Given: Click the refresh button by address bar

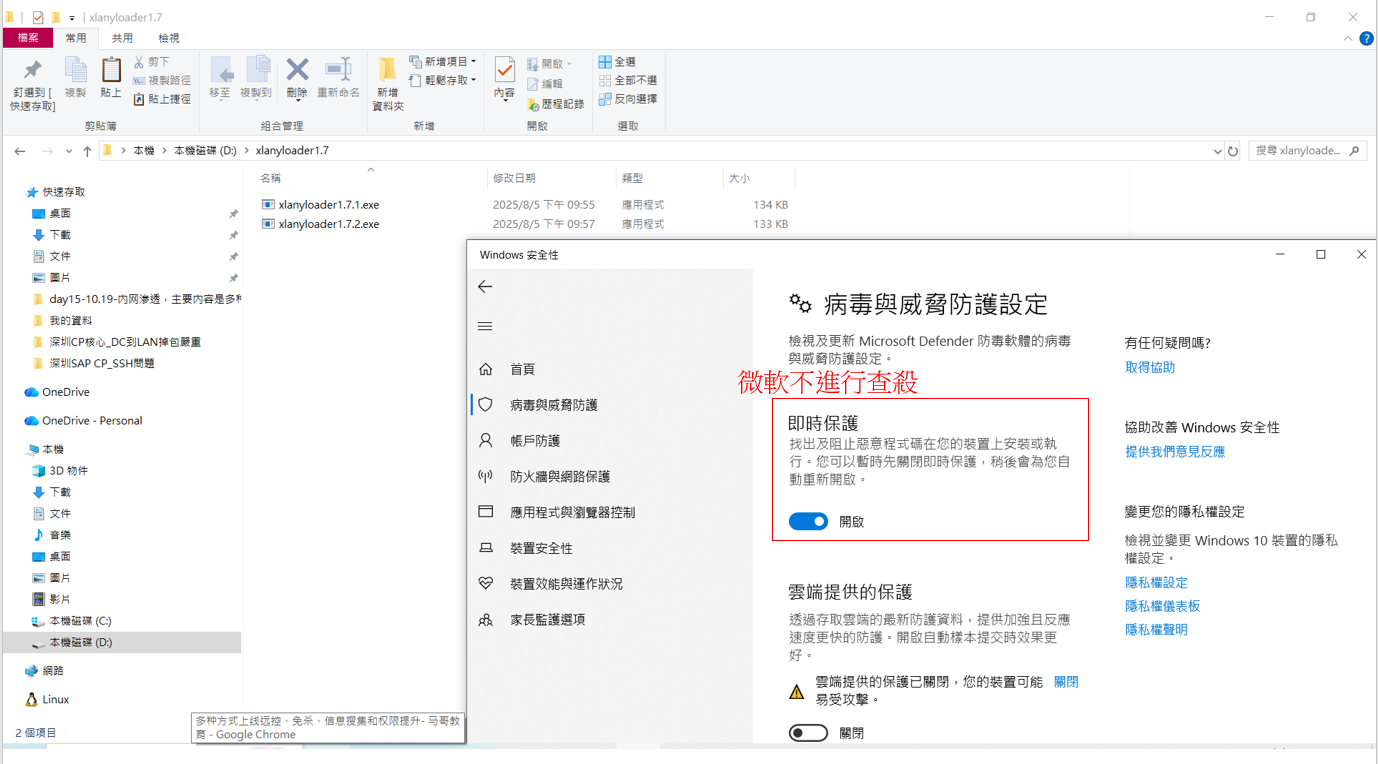Looking at the screenshot, I should [1233, 151].
